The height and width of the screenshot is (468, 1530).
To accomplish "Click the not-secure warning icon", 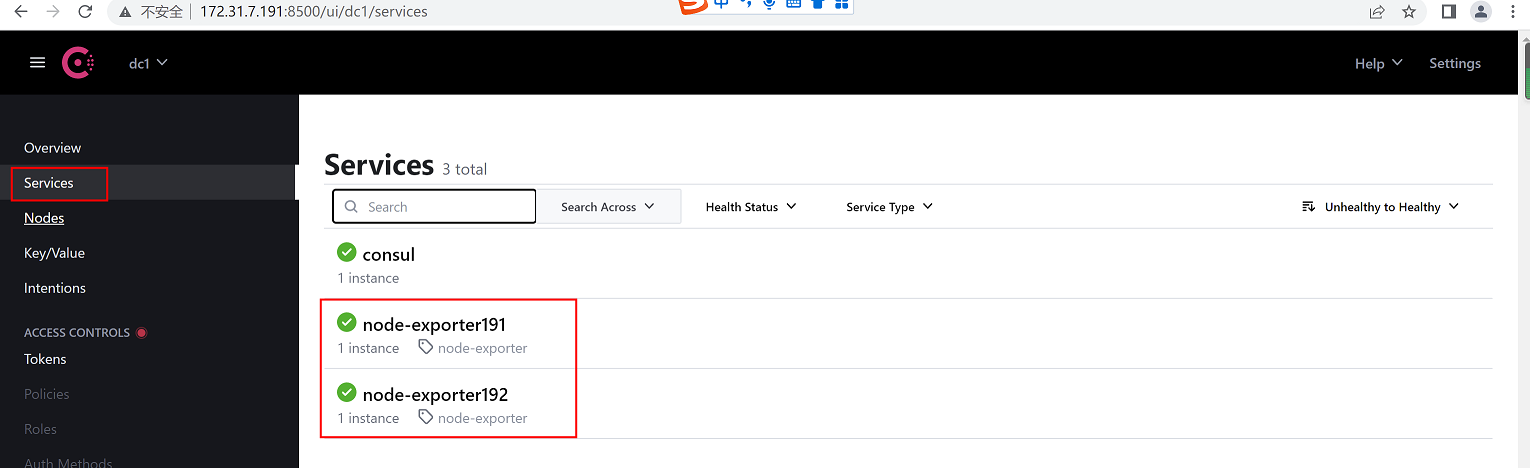I will (x=125, y=12).
